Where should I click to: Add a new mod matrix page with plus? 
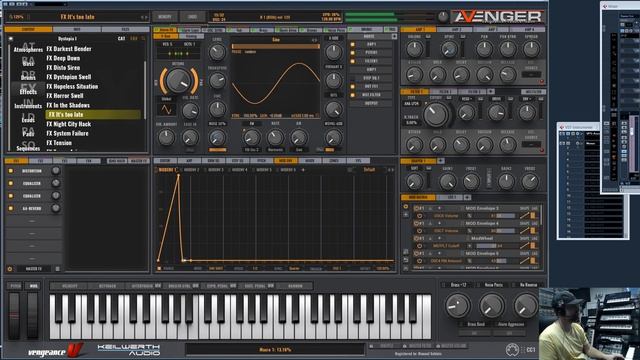pyautogui.click(x=467, y=197)
